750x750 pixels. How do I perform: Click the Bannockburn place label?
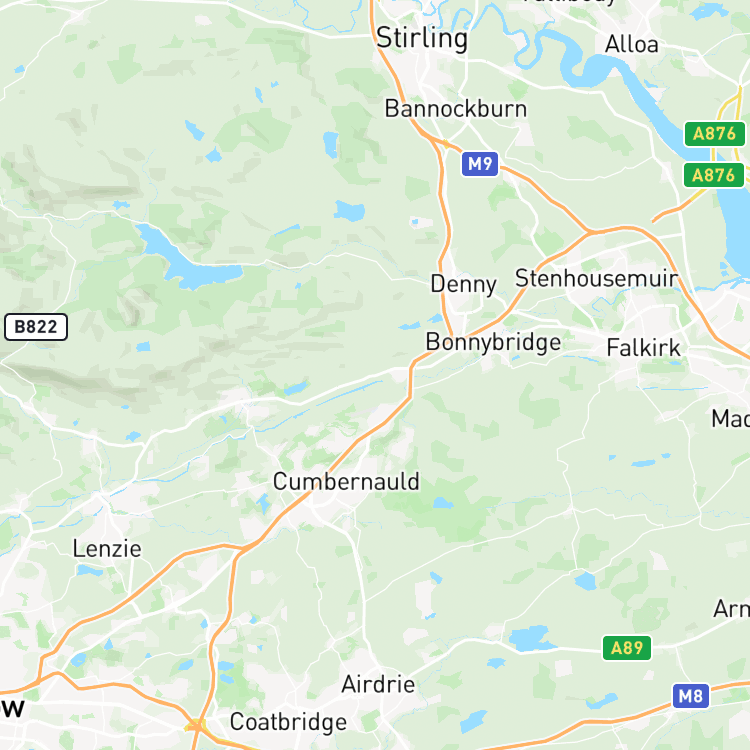pos(456,109)
